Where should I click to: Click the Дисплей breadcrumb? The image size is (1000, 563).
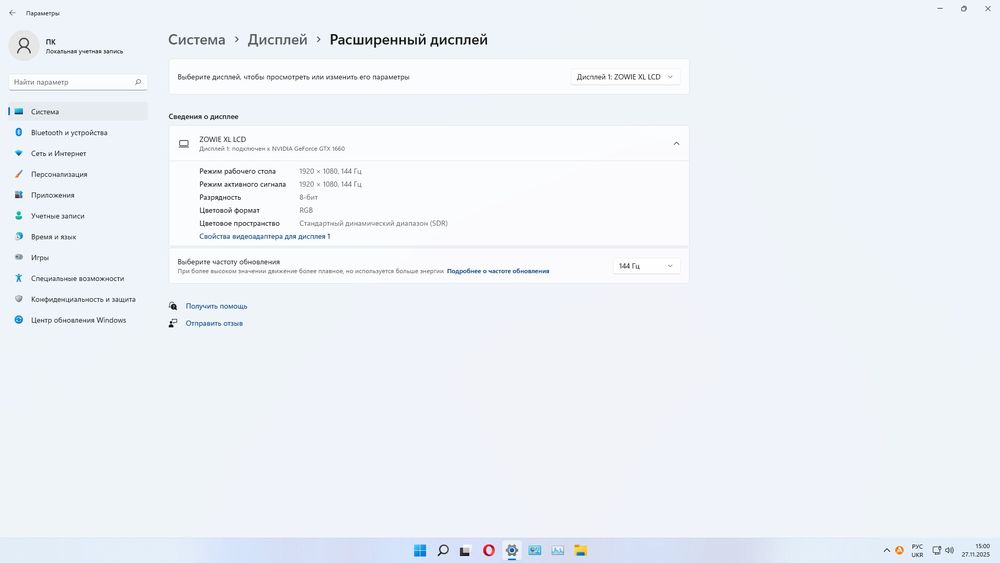(277, 40)
